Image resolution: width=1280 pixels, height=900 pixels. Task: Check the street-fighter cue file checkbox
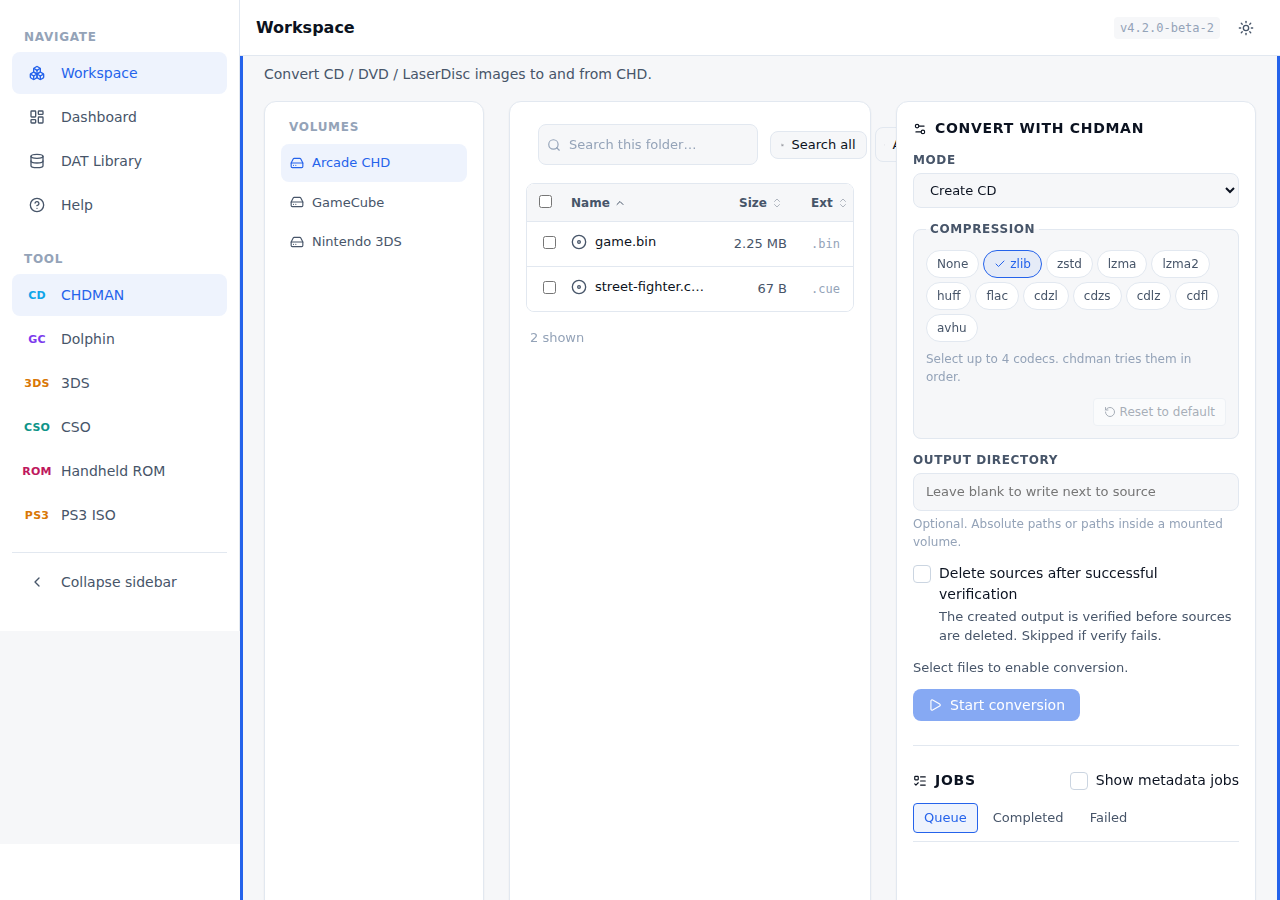click(549, 287)
